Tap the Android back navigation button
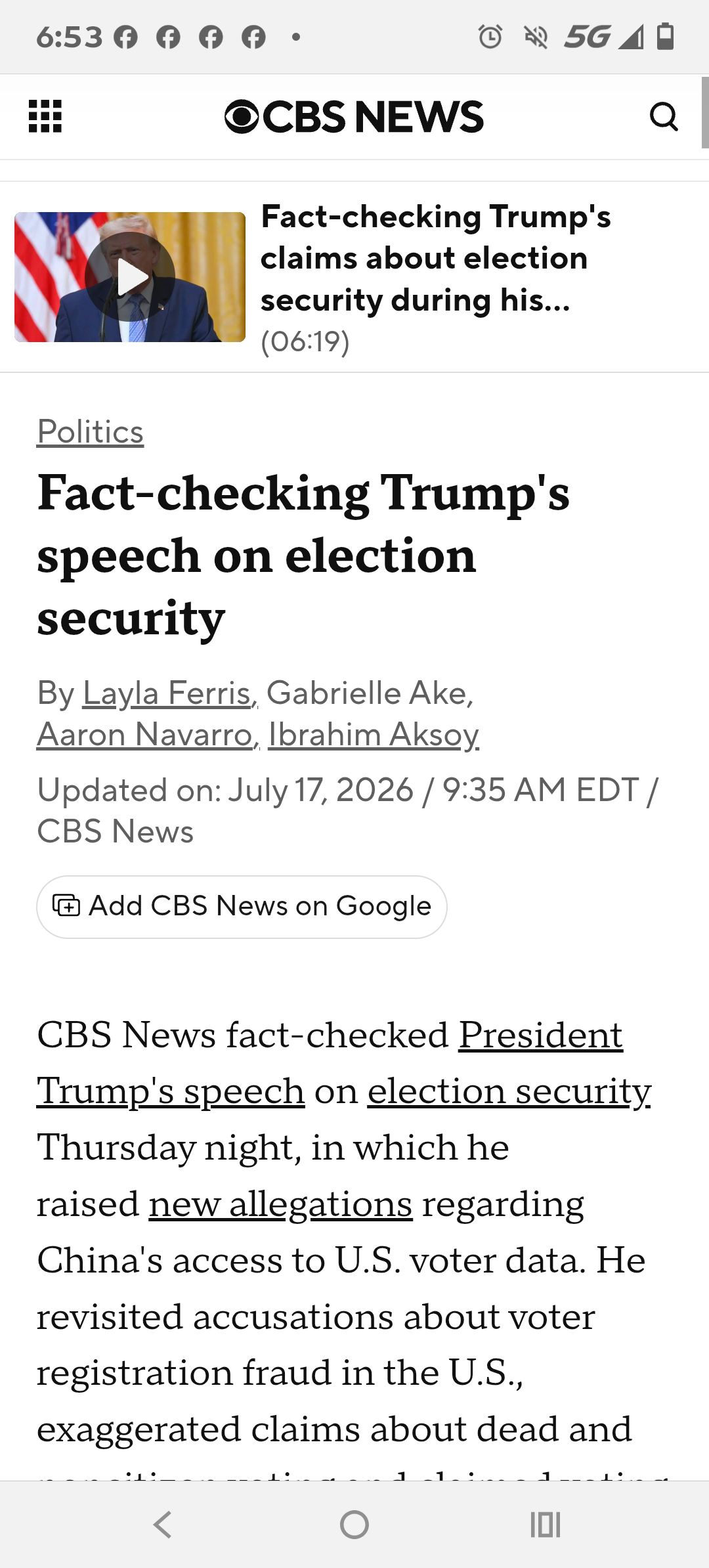Image resolution: width=709 pixels, height=1568 pixels. (162, 1524)
